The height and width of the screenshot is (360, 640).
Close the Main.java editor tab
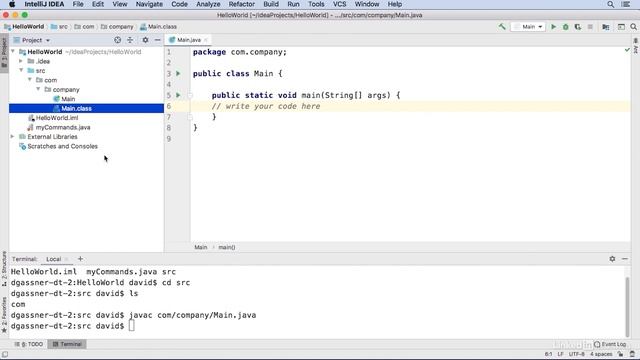point(206,40)
